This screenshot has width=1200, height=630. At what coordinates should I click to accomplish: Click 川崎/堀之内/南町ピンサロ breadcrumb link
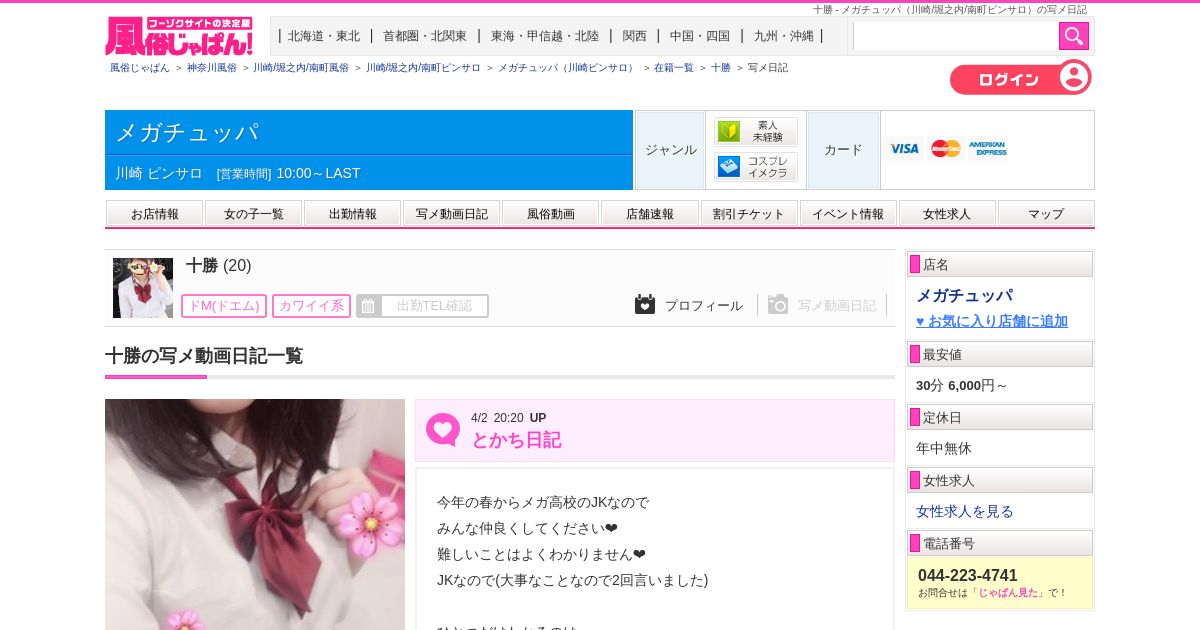(x=423, y=68)
